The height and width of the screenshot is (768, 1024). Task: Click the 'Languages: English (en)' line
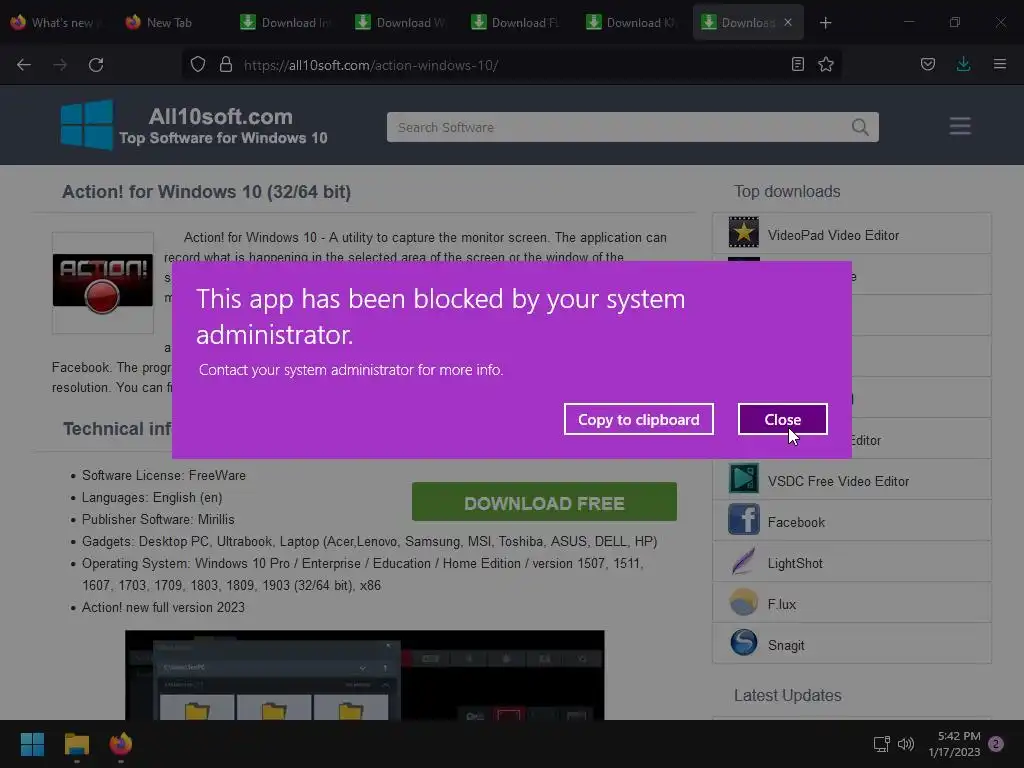point(152,498)
